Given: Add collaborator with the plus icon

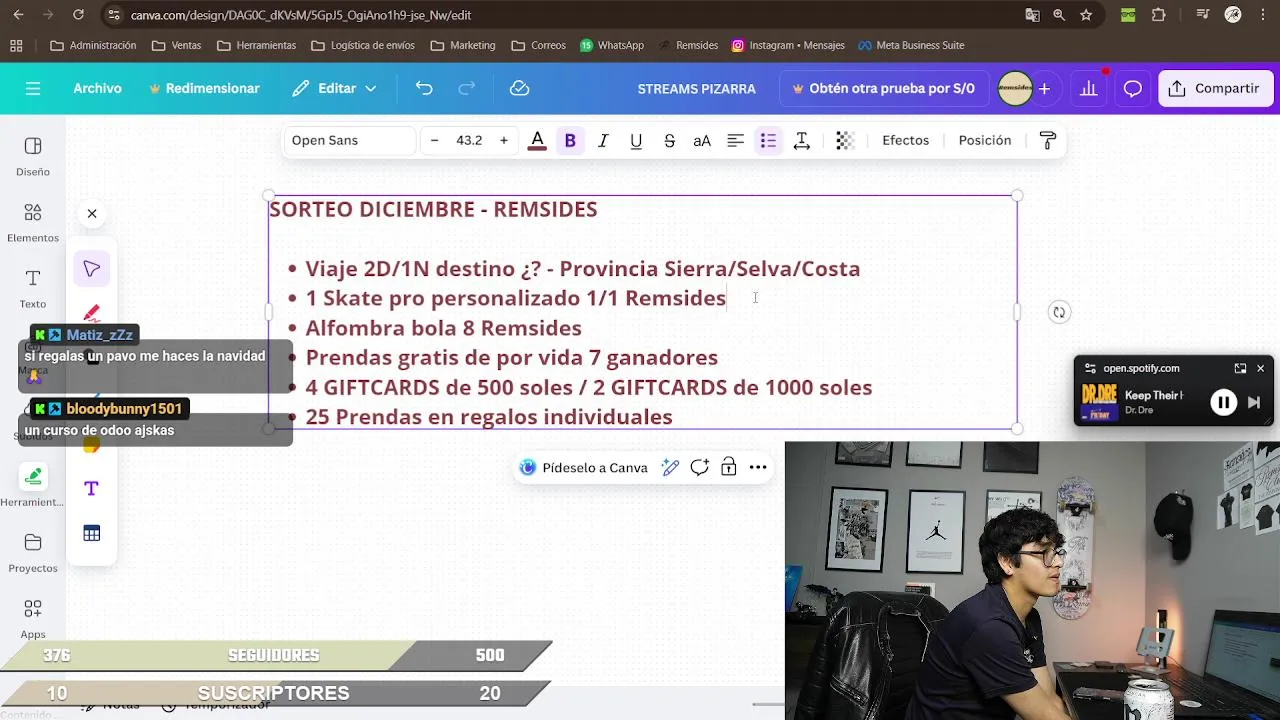Looking at the screenshot, I should coord(1044,88).
